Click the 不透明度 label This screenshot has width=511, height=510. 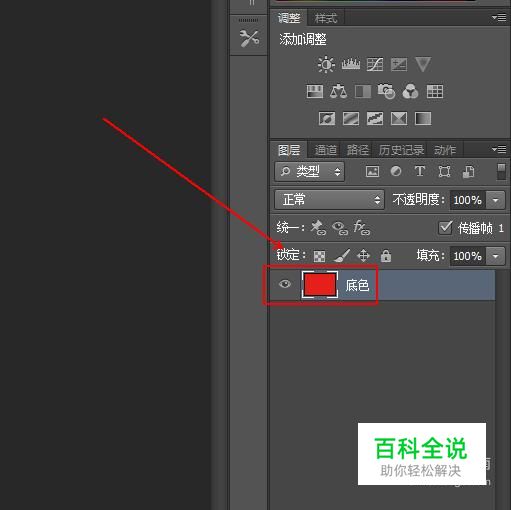419,200
